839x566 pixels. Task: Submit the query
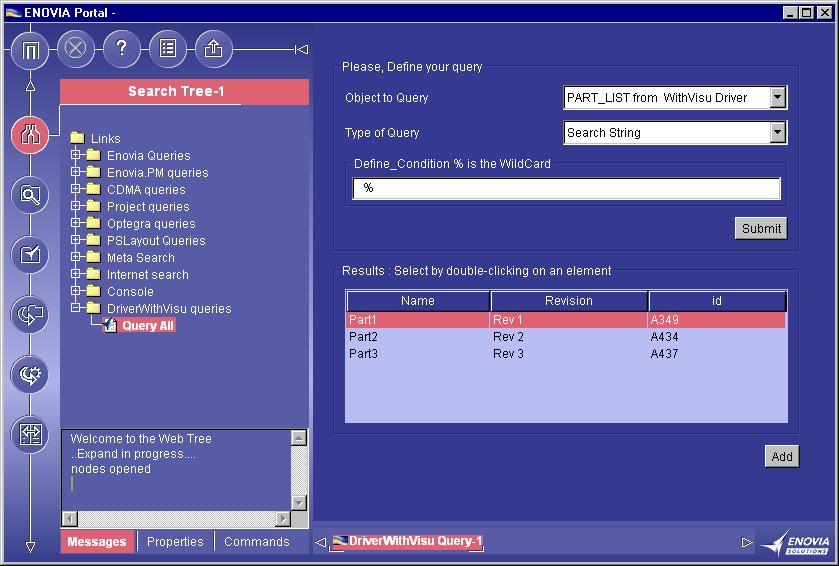(761, 228)
